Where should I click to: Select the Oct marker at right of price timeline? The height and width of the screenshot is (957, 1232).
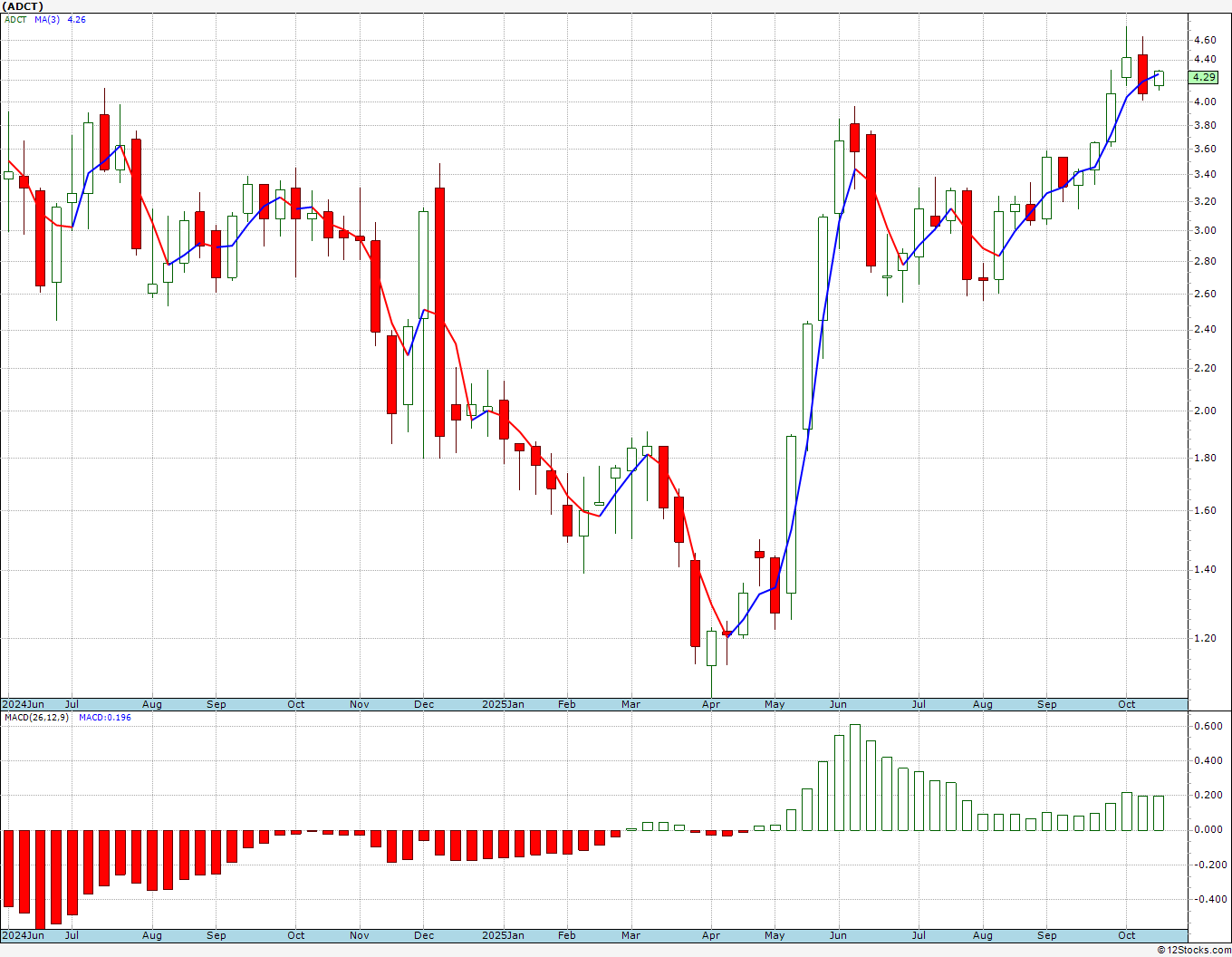click(x=1127, y=704)
